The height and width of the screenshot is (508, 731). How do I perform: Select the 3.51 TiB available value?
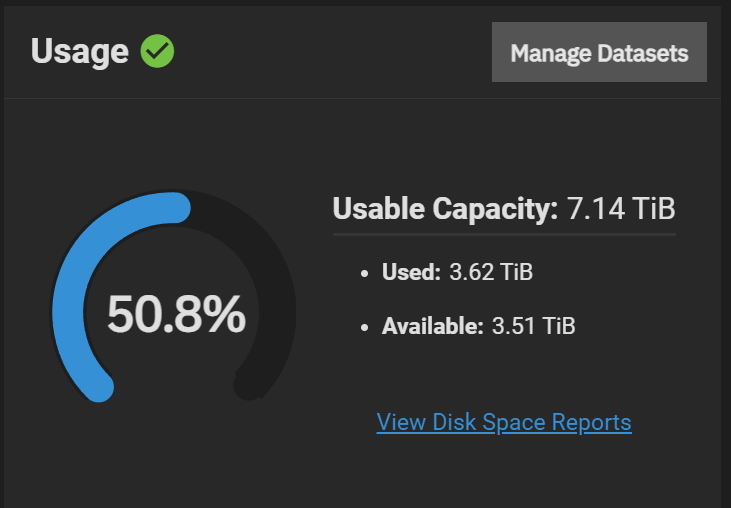534,326
